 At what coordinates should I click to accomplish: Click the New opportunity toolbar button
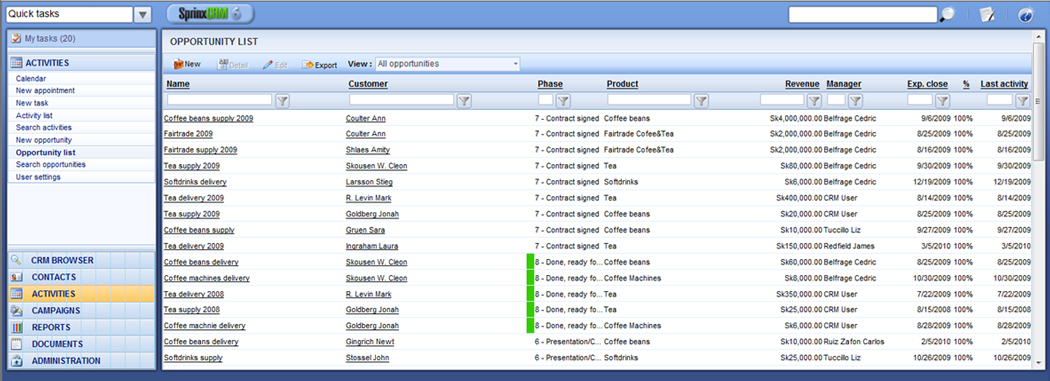187,64
